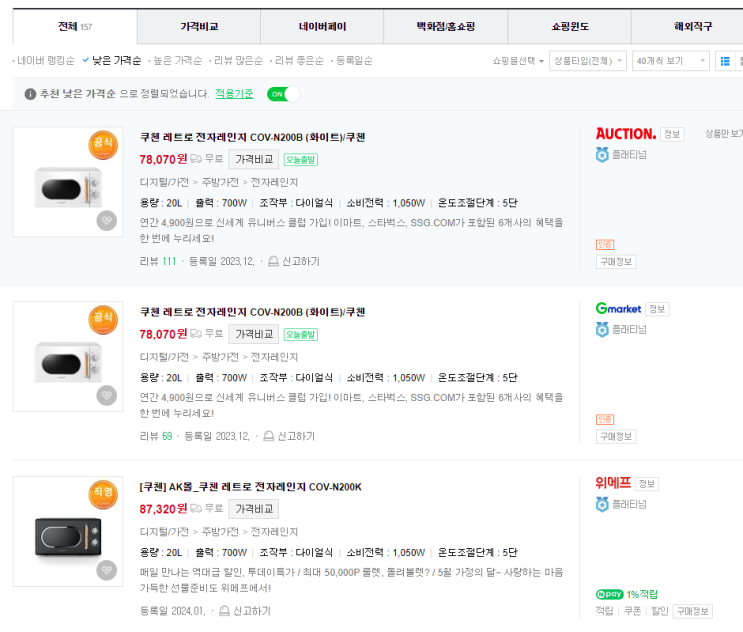
Task: Switch to the 네이버페이 tab
Action: click(322, 27)
